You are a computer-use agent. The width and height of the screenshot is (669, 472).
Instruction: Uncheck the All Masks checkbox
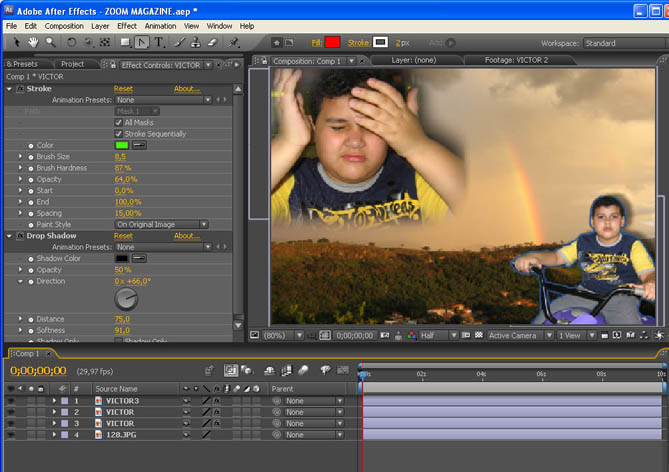click(x=119, y=122)
